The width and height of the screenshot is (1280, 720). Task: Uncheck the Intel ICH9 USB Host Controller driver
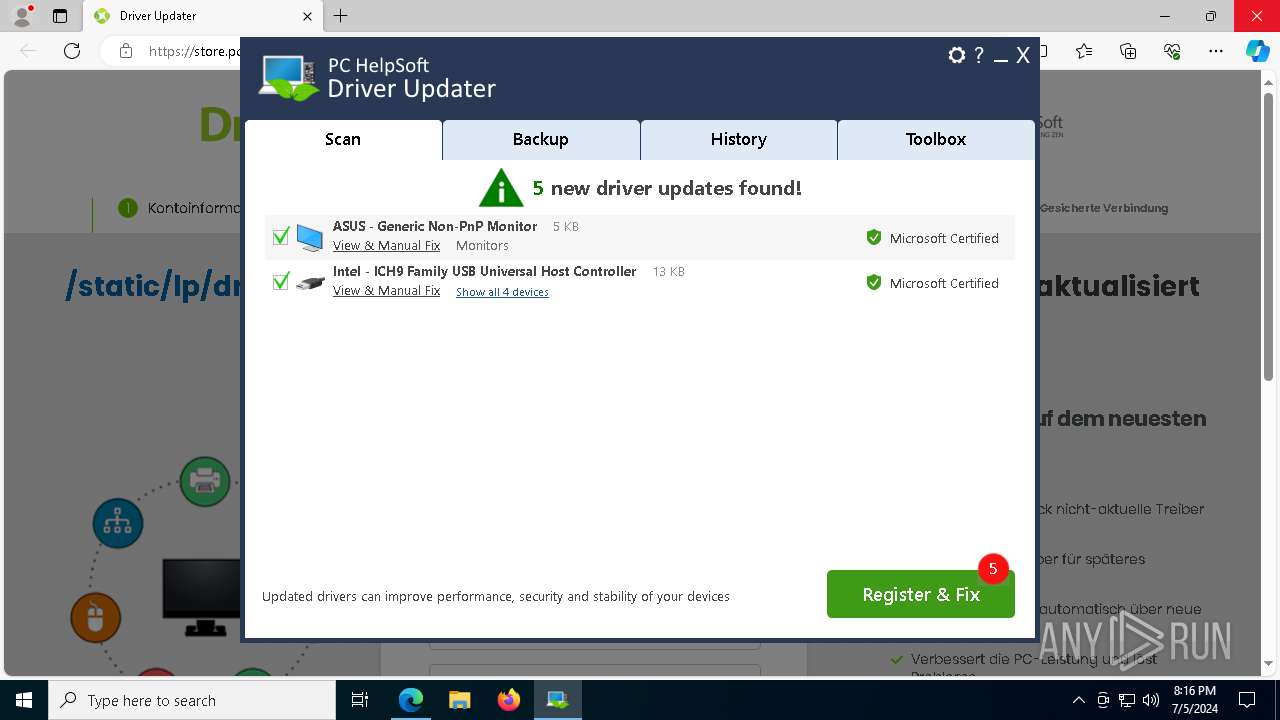(x=281, y=282)
